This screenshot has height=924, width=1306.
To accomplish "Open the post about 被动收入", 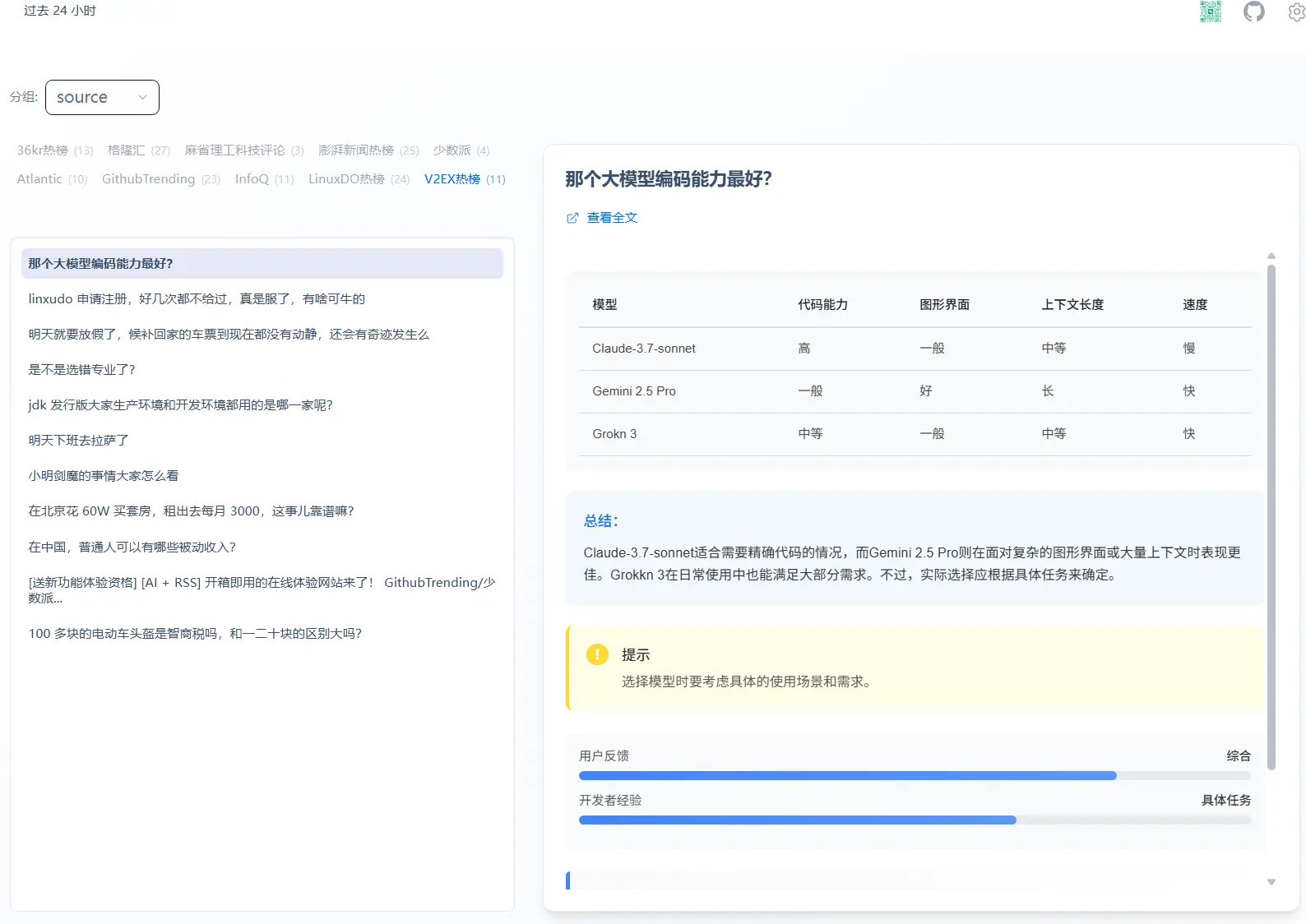I will (x=262, y=547).
